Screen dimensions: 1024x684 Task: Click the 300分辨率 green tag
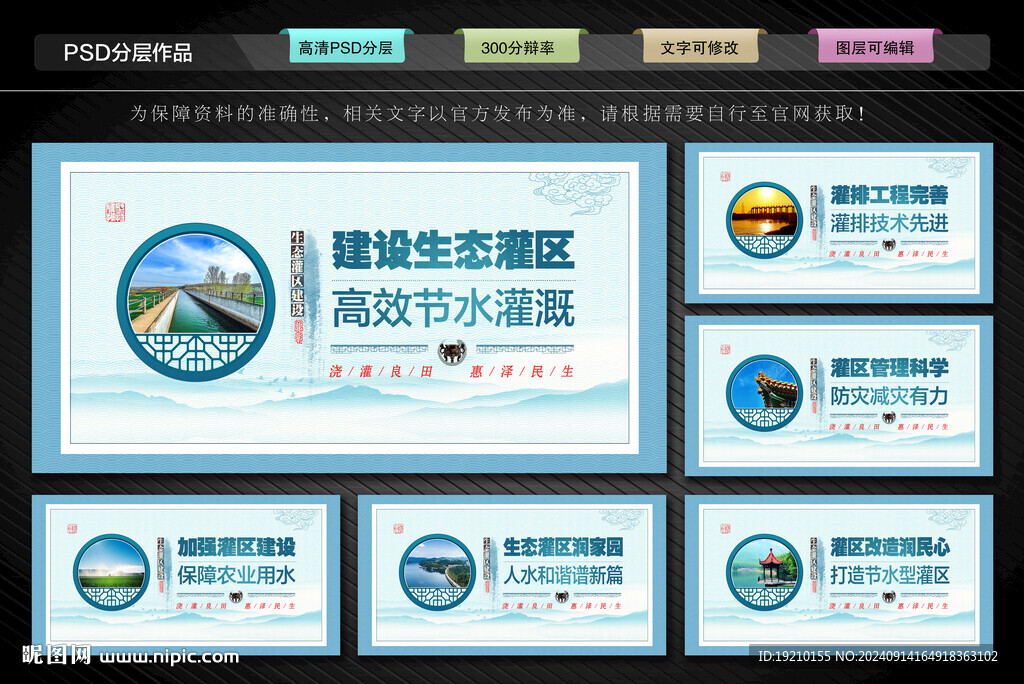coord(517,48)
